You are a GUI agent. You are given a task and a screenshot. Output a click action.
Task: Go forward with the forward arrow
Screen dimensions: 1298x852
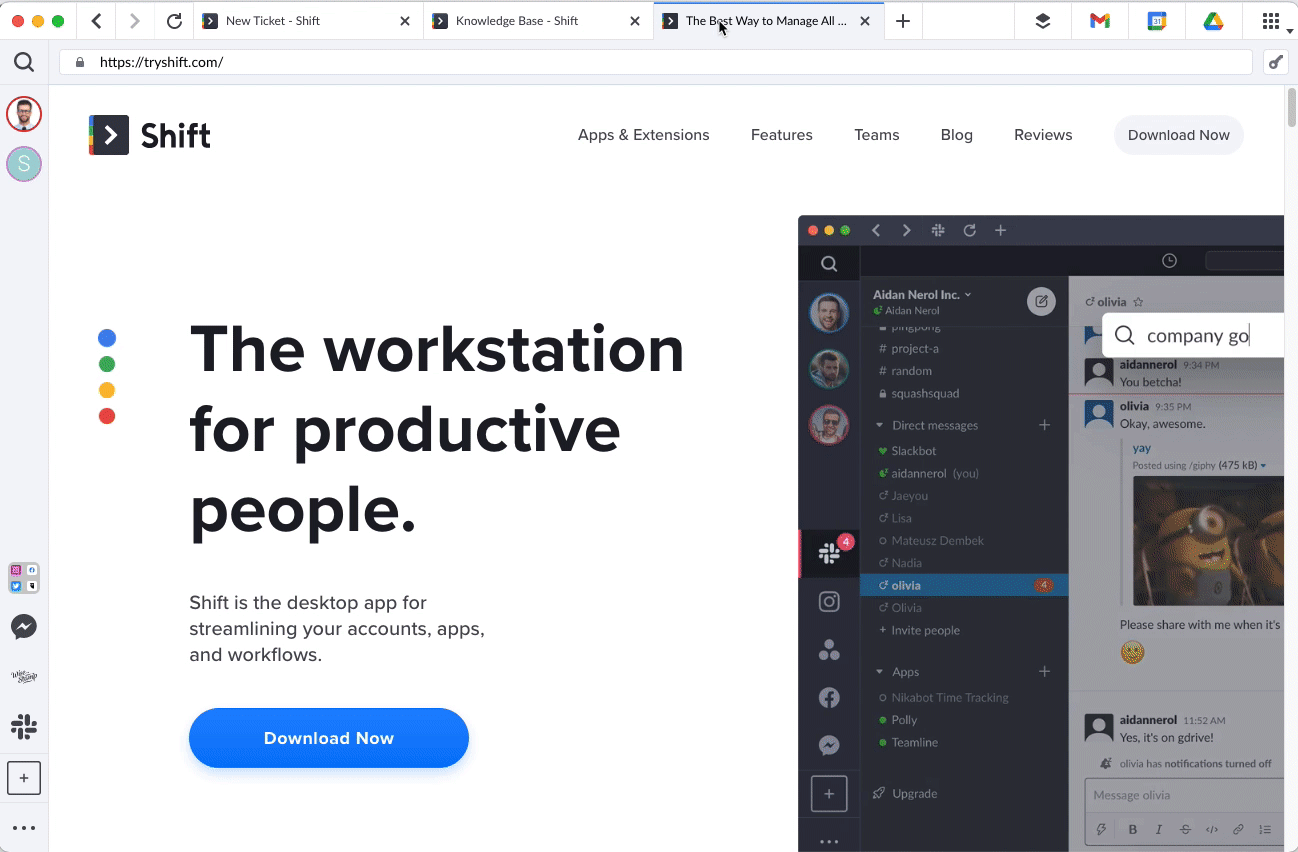135,21
